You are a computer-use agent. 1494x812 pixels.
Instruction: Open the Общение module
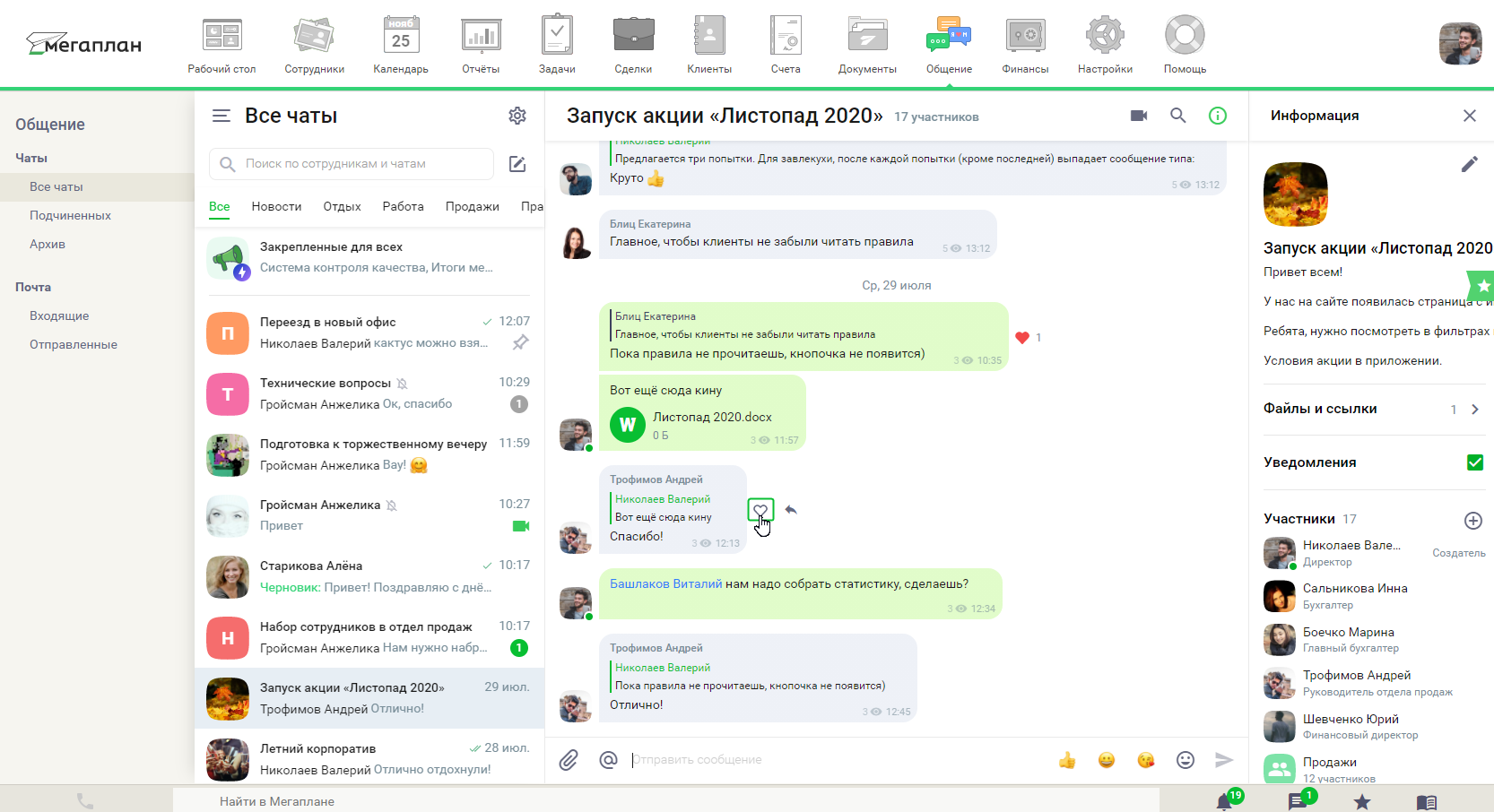tap(949, 45)
